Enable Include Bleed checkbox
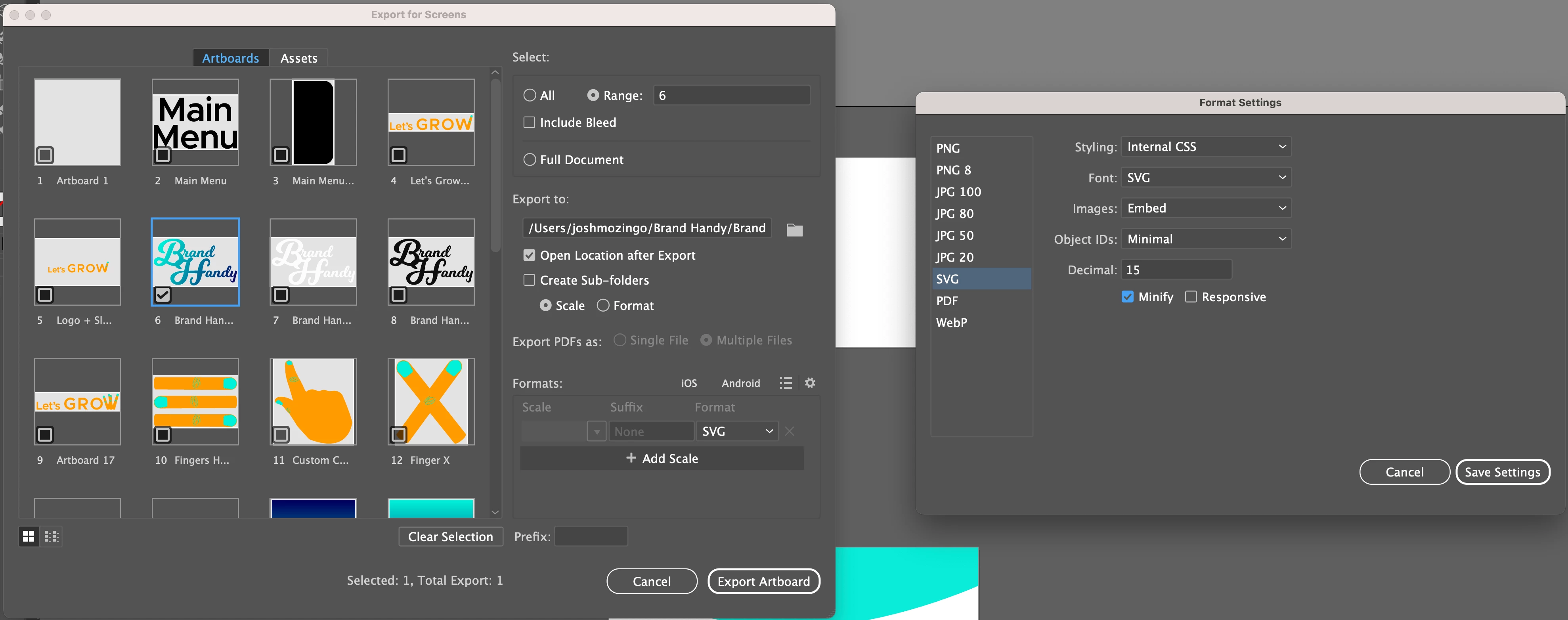The image size is (1568, 620). tap(530, 122)
